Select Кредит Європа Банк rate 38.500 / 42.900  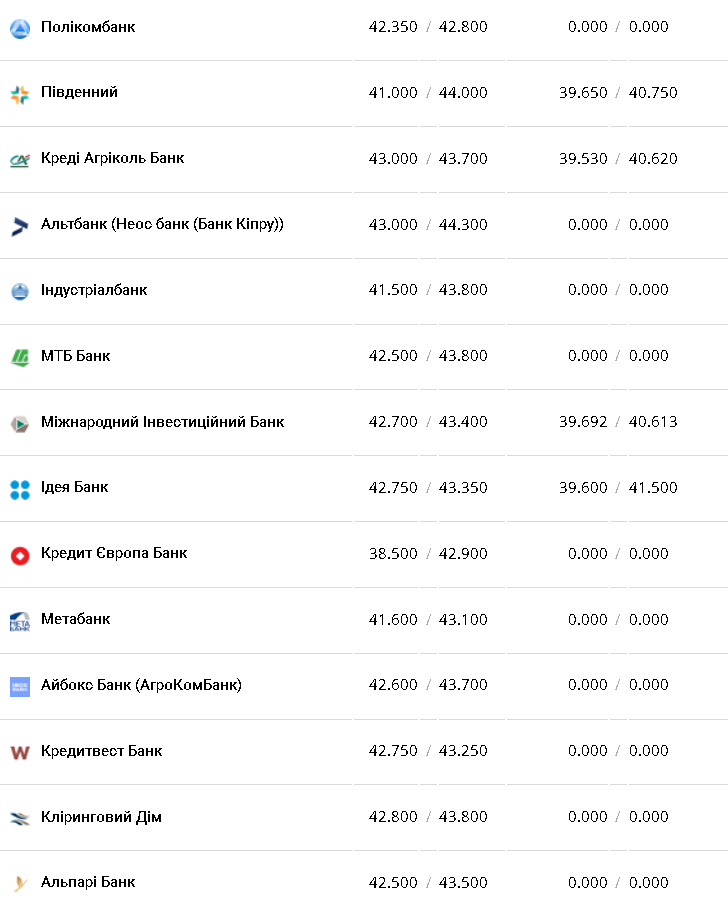click(x=428, y=554)
